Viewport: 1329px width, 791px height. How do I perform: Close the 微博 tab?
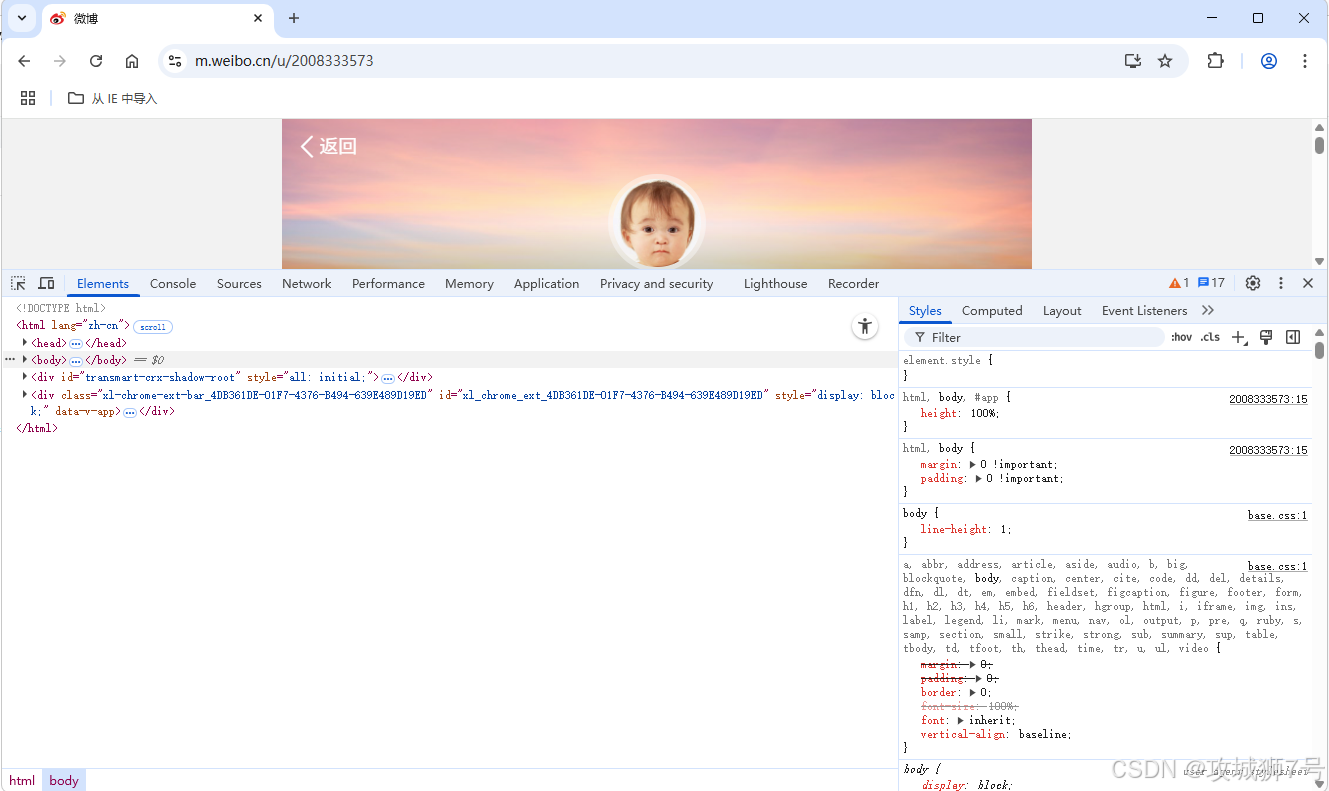(x=258, y=18)
